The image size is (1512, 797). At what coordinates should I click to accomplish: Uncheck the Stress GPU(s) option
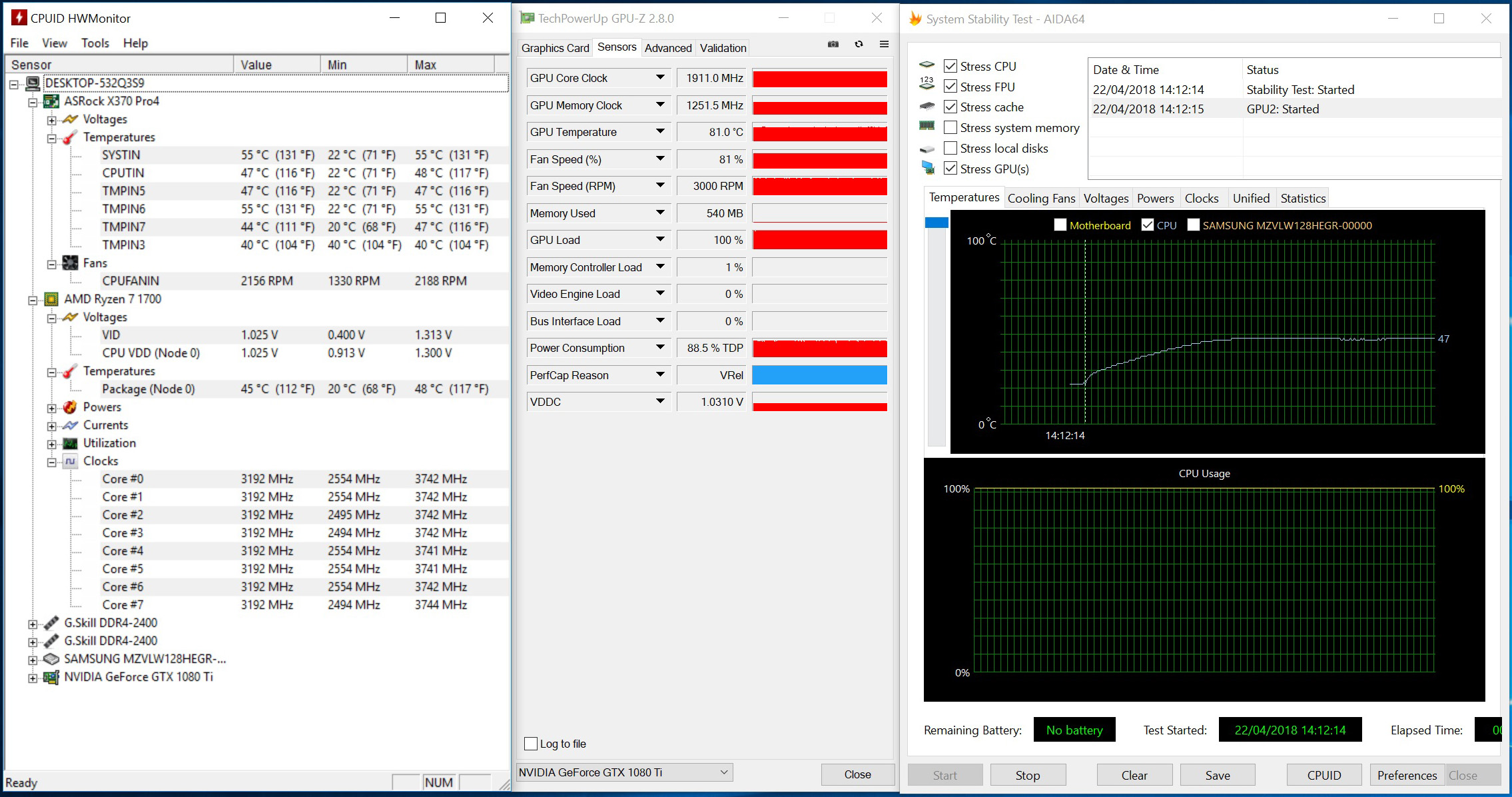click(x=950, y=169)
